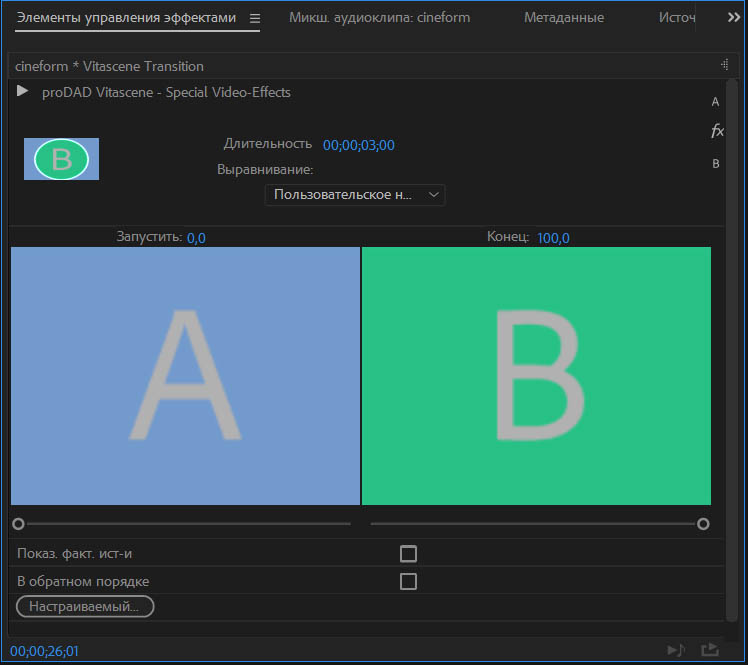The height and width of the screenshot is (665, 748).
Task: Click the play audio only icon
Action: pos(677,650)
